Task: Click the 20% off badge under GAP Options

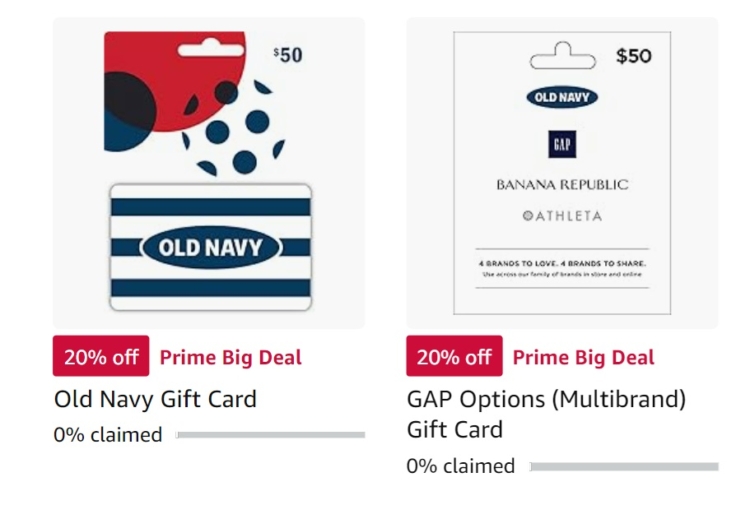Action: tap(454, 356)
